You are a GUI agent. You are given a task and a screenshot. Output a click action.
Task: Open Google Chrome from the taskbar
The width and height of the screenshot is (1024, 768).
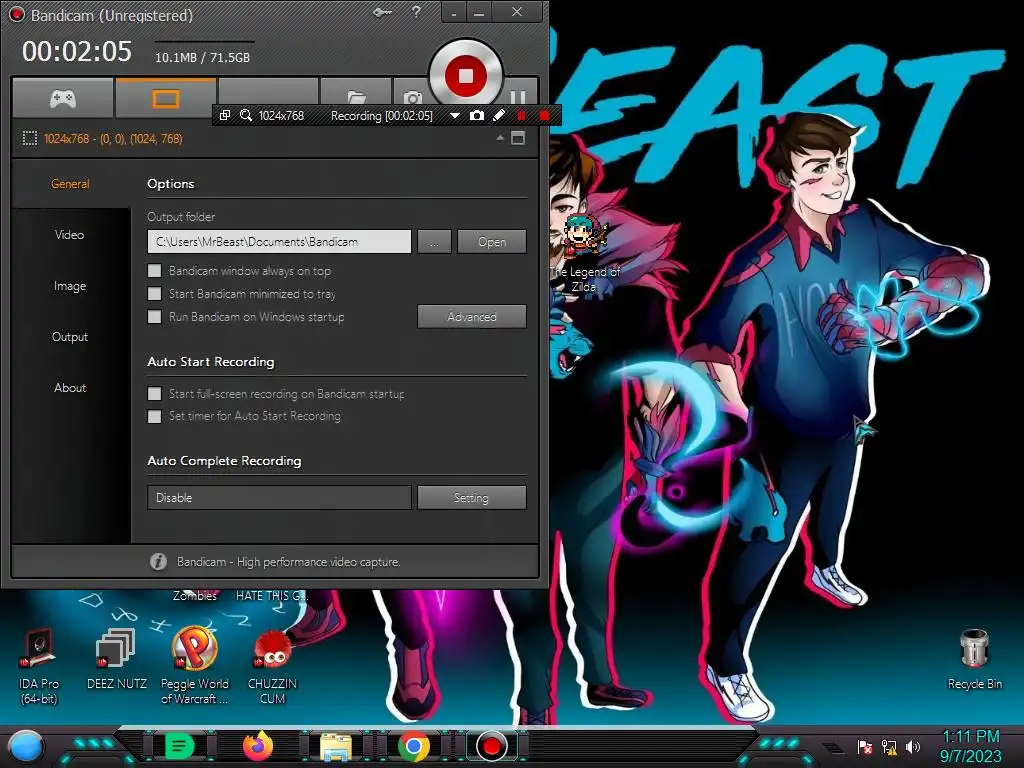[x=414, y=746]
